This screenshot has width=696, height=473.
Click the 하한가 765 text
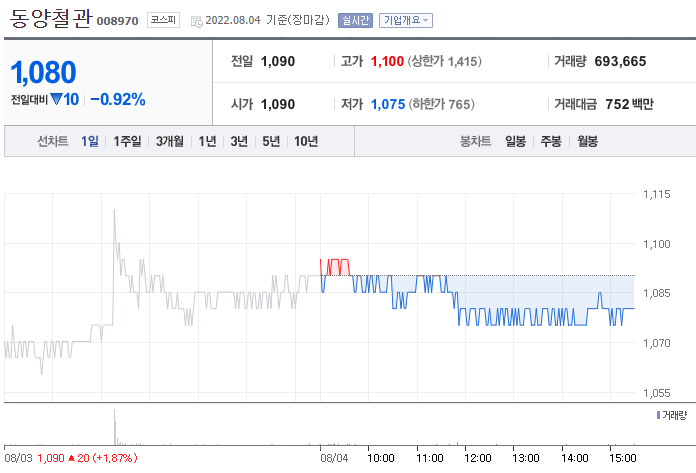442,104
